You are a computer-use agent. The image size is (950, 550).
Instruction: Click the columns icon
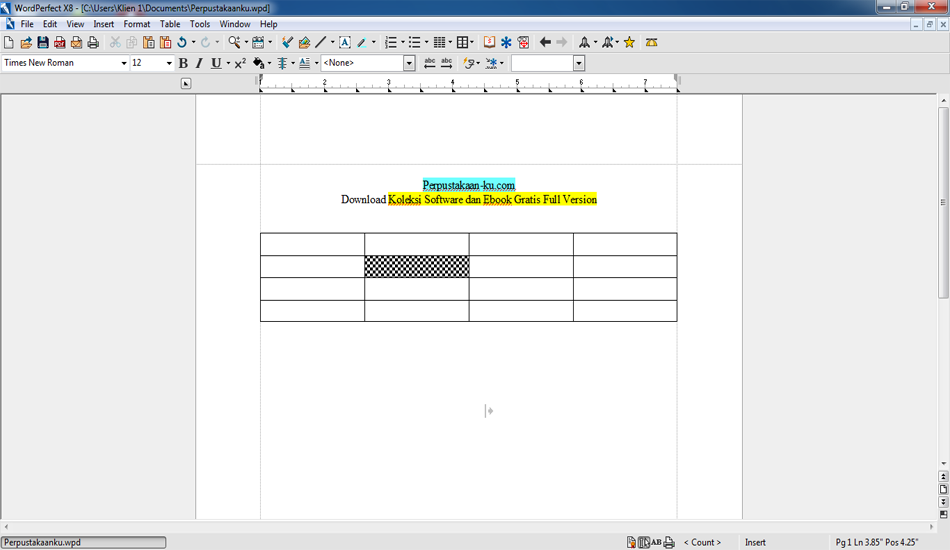[x=439, y=42]
